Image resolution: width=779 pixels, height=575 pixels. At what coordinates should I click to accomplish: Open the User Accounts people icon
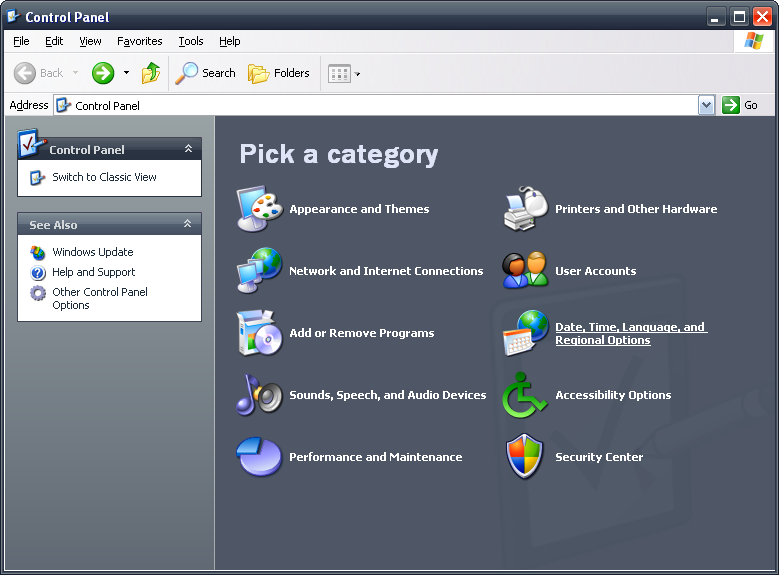point(526,270)
